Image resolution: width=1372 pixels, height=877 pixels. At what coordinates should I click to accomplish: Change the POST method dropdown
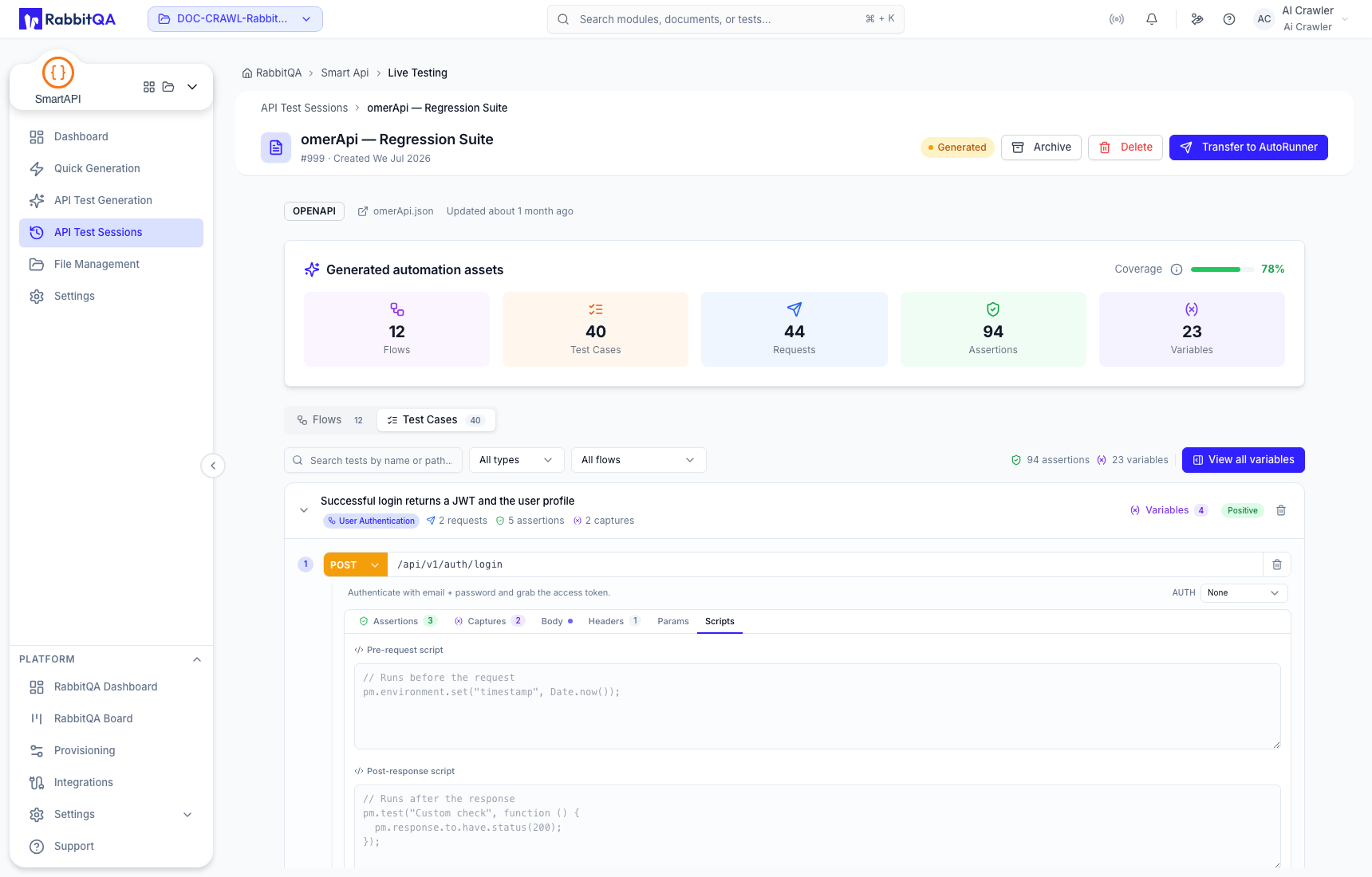pos(355,564)
